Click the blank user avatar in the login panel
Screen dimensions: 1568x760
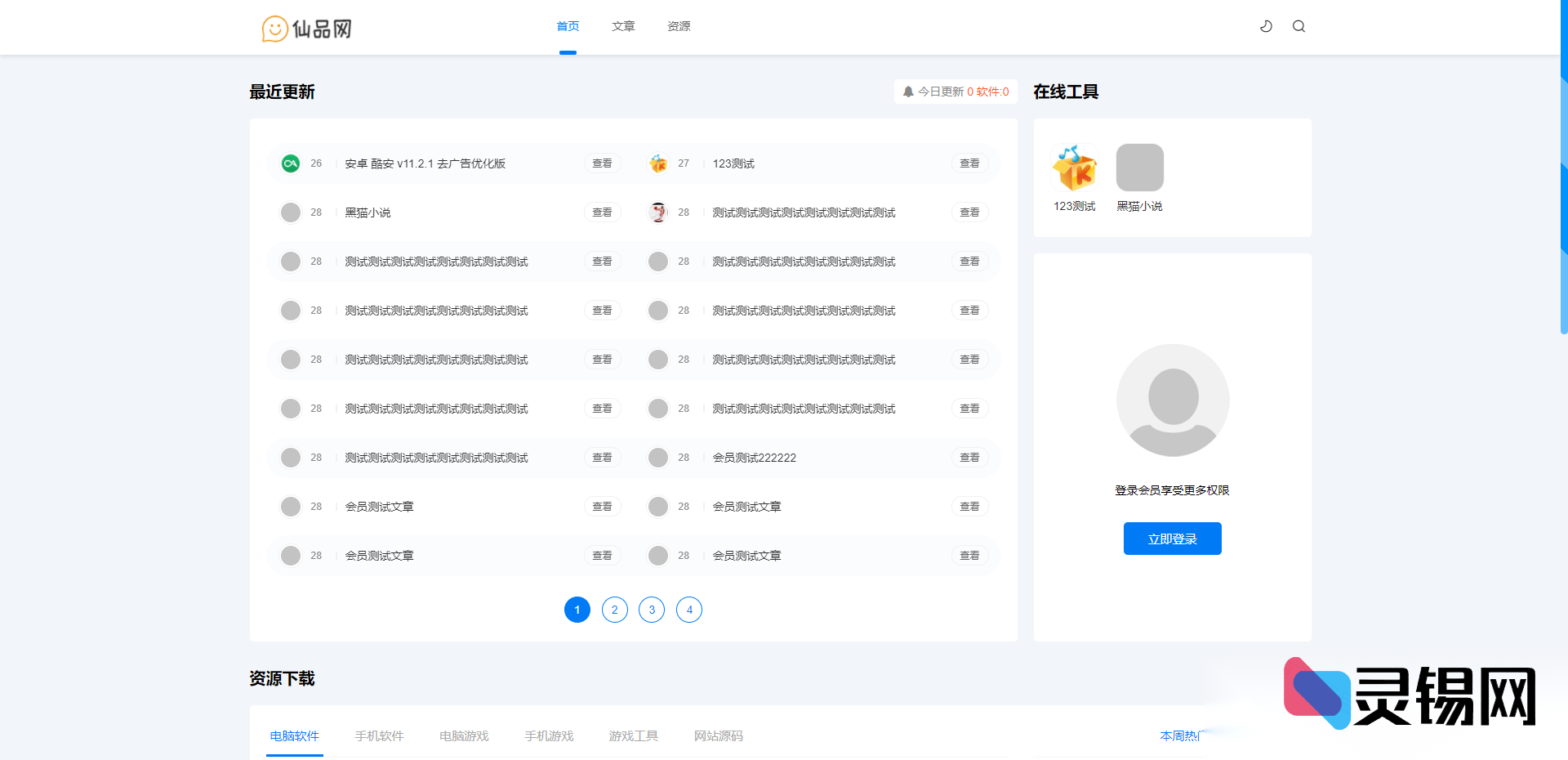pyautogui.click(x=1173, y=400)
